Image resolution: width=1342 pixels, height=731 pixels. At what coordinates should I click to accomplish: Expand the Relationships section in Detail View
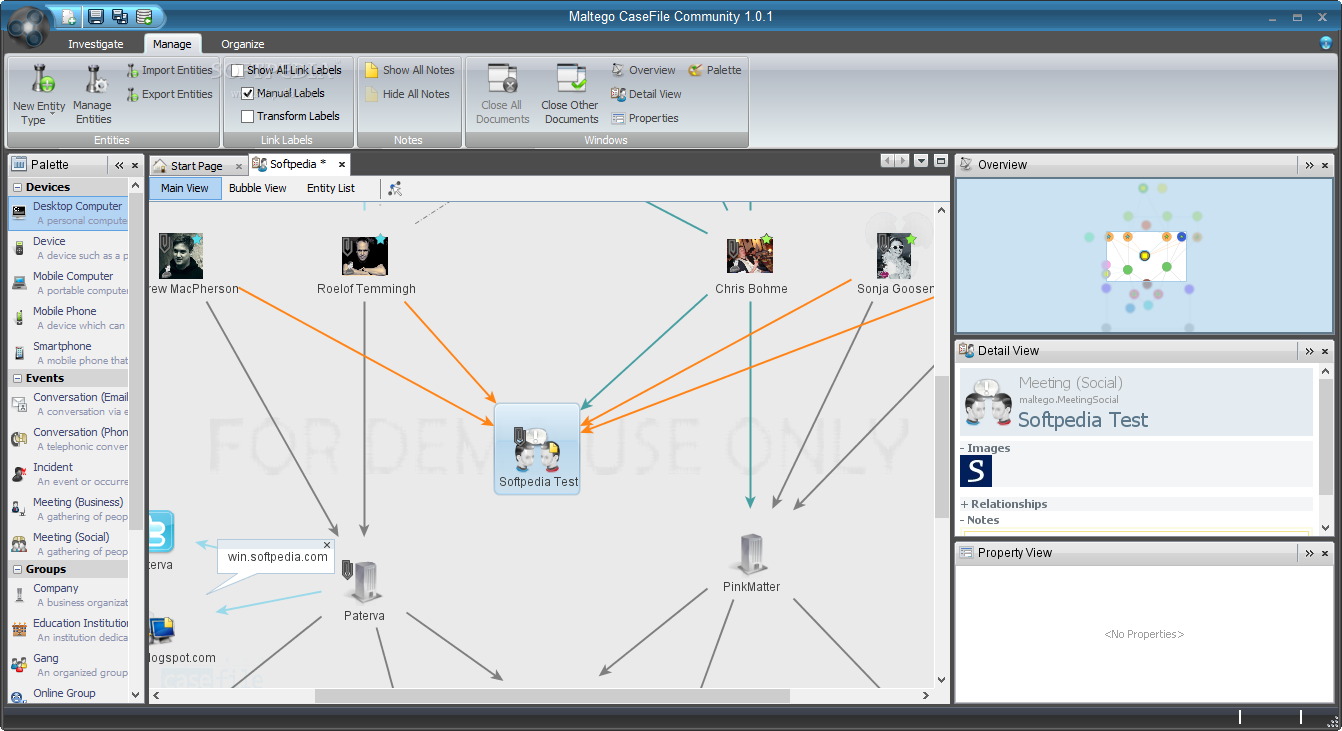coord(964,505)
